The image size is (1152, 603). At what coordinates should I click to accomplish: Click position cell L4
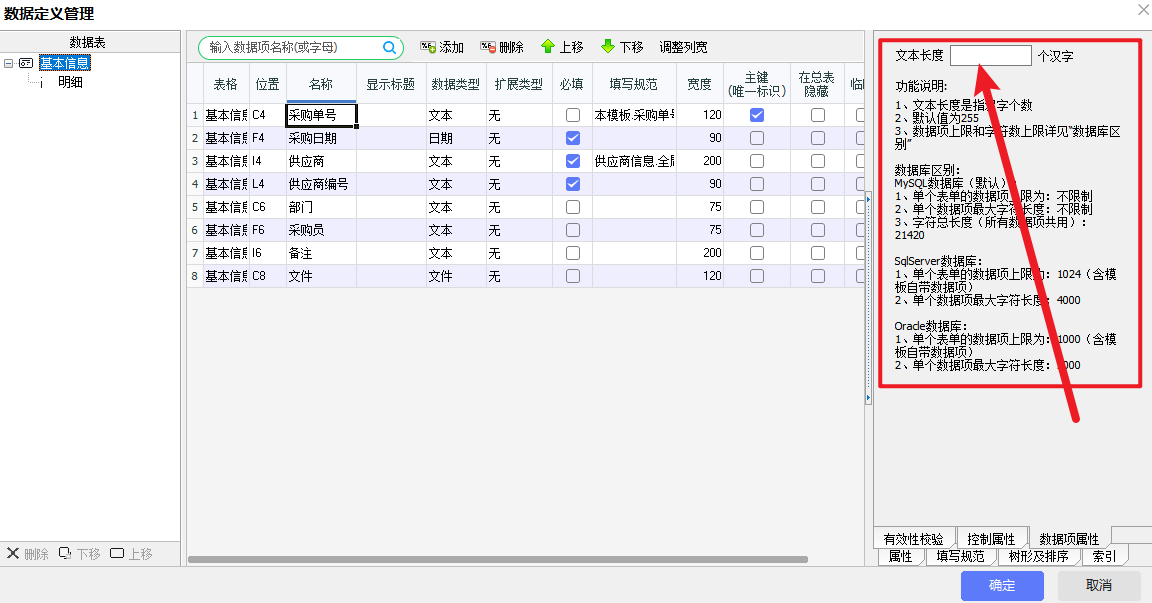267,184
